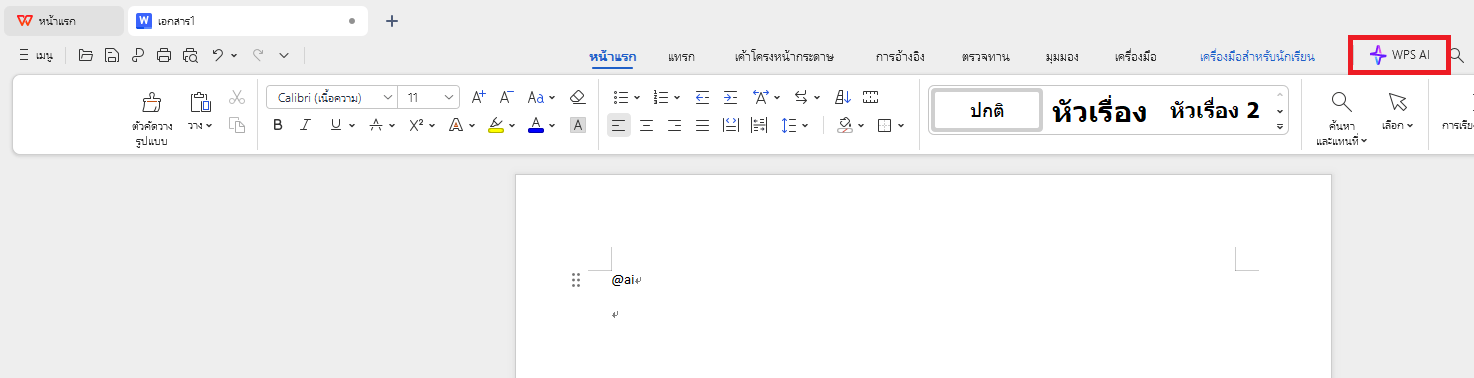Click the Cut scissors icon
Screen dimensions: 1474x378
[x=237, y=97]
